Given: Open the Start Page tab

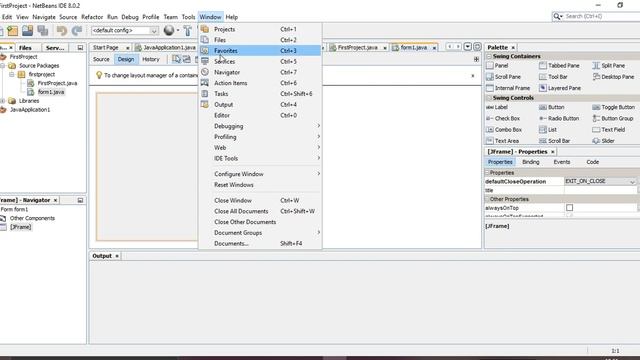Looking at the screenshot, I should [106, 48].
